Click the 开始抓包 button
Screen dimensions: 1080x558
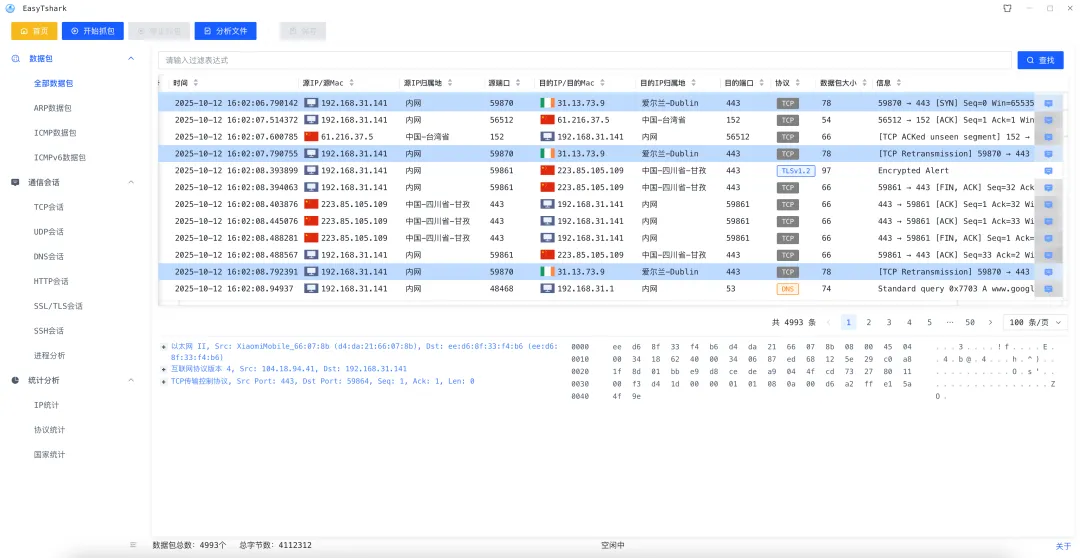click(93, 31)
